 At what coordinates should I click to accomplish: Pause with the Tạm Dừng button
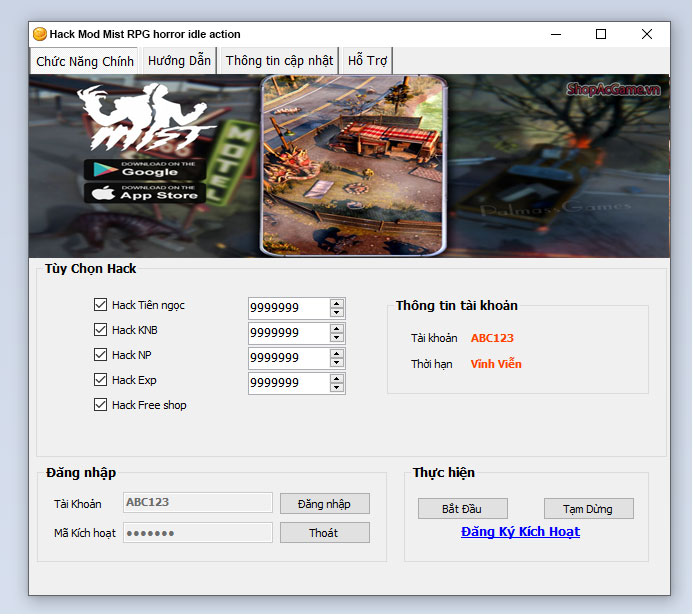tap(588, 509)
